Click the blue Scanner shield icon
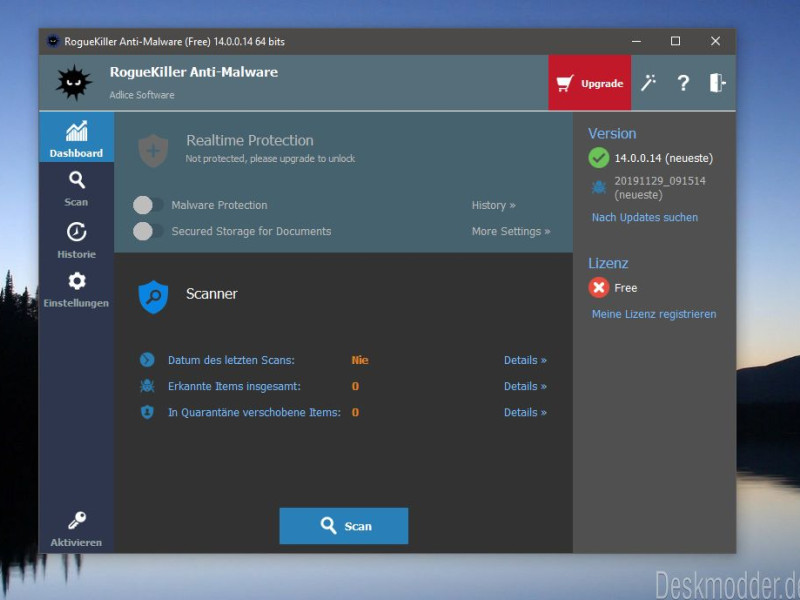800x600 pixels. coord(153,296)
